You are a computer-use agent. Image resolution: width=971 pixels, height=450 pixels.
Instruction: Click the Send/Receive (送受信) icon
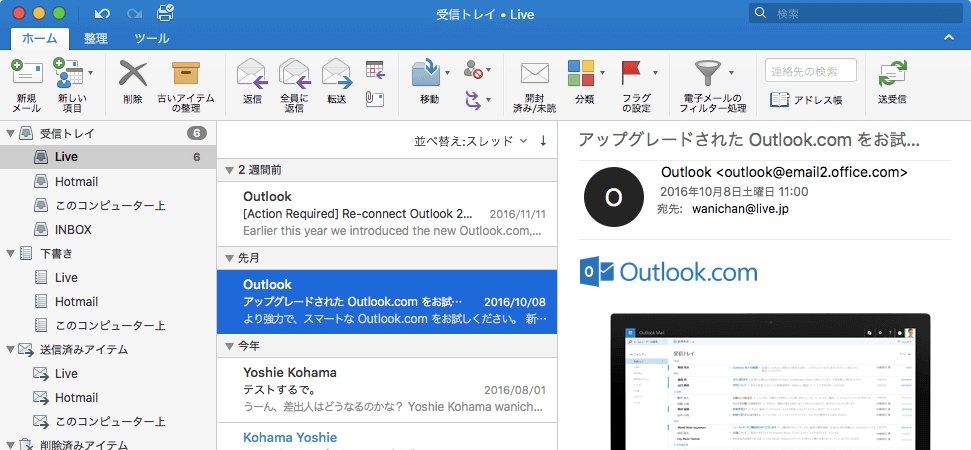pos(892,74)
